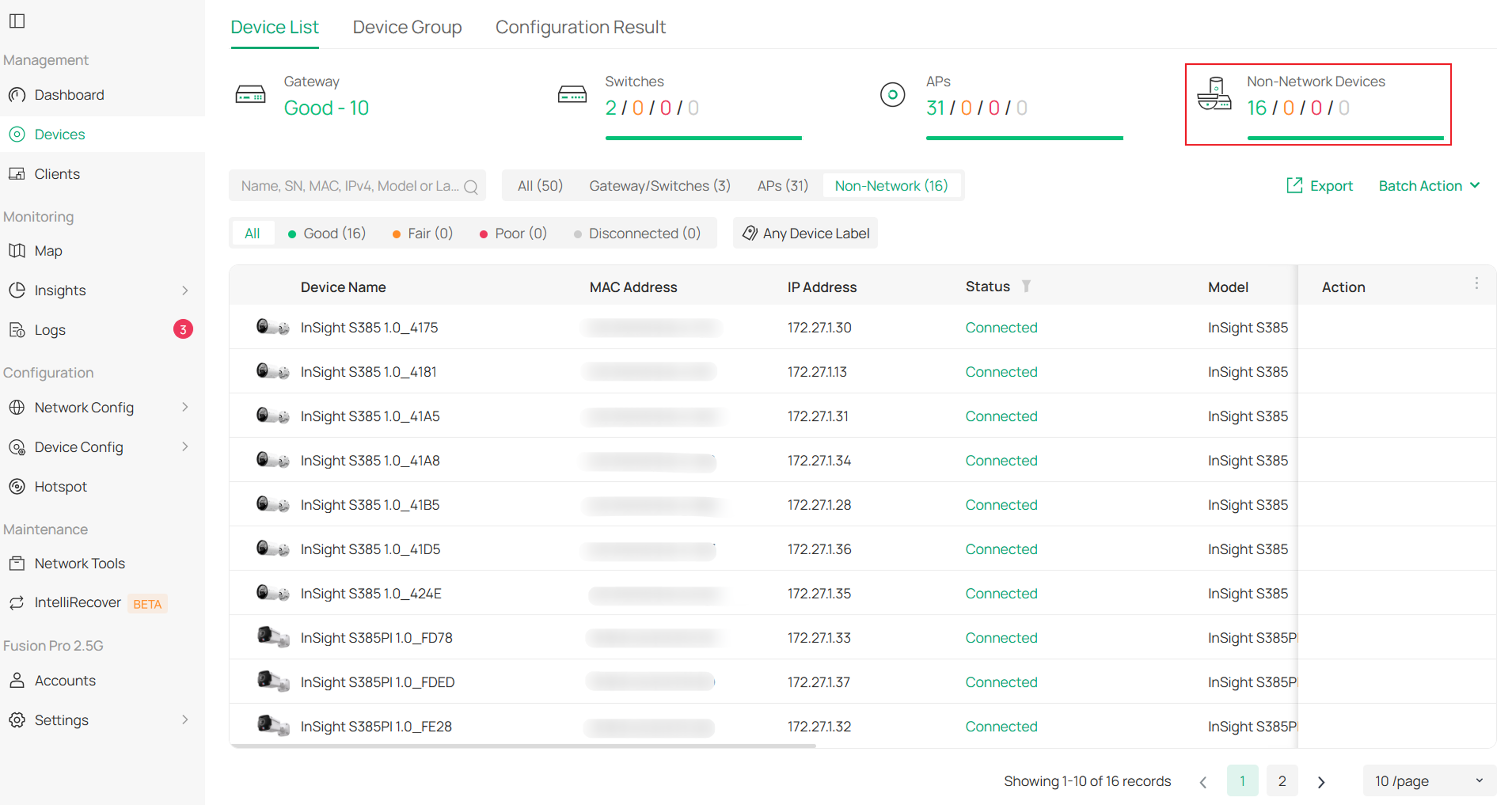Click the search magnifier icon
This screenshot has width=1512, height=805.
tap(471, 186)
